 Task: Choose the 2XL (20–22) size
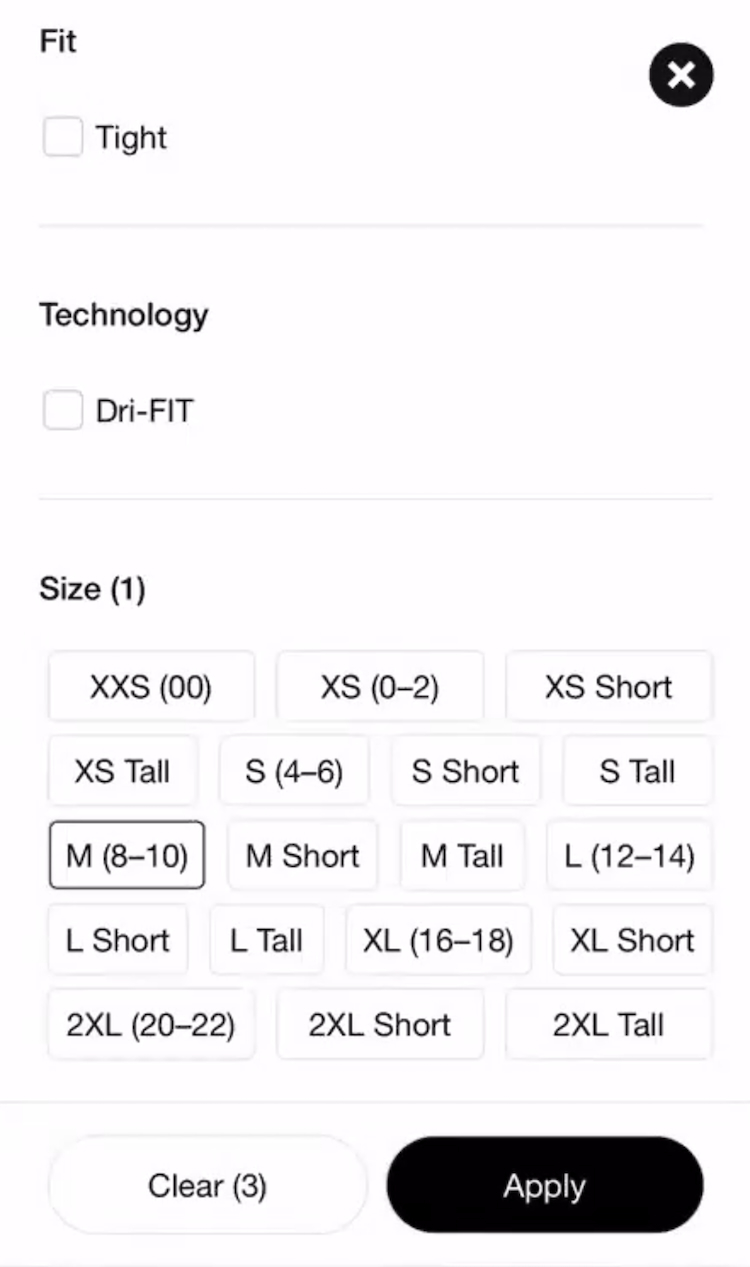(x=151, y=1025)
